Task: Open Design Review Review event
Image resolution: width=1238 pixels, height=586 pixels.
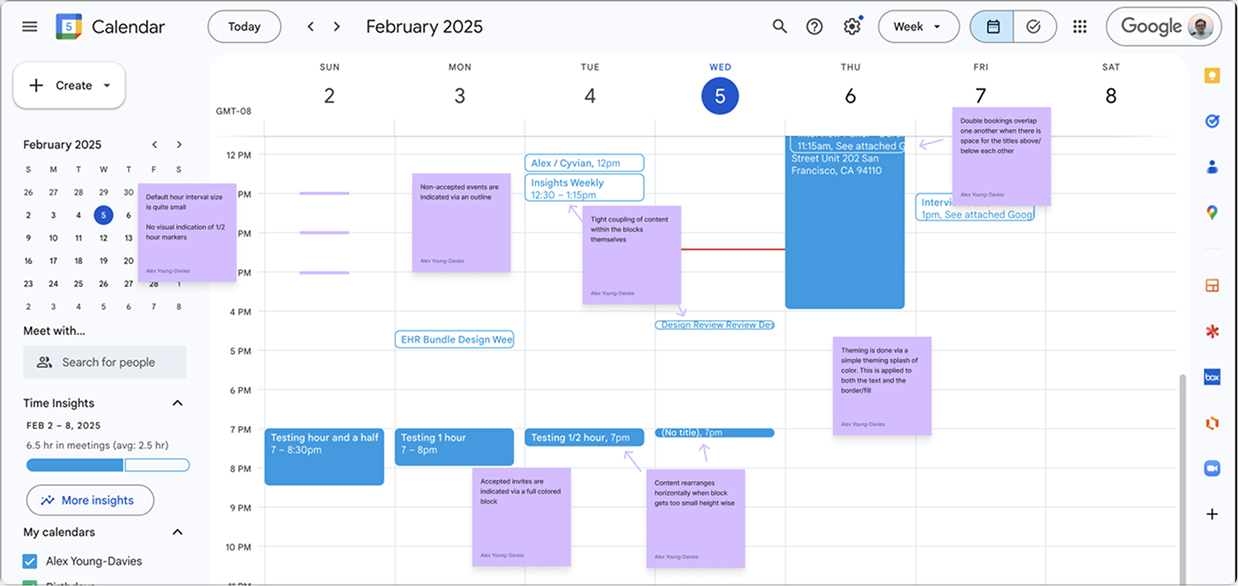Action: (x=715, y=325)
